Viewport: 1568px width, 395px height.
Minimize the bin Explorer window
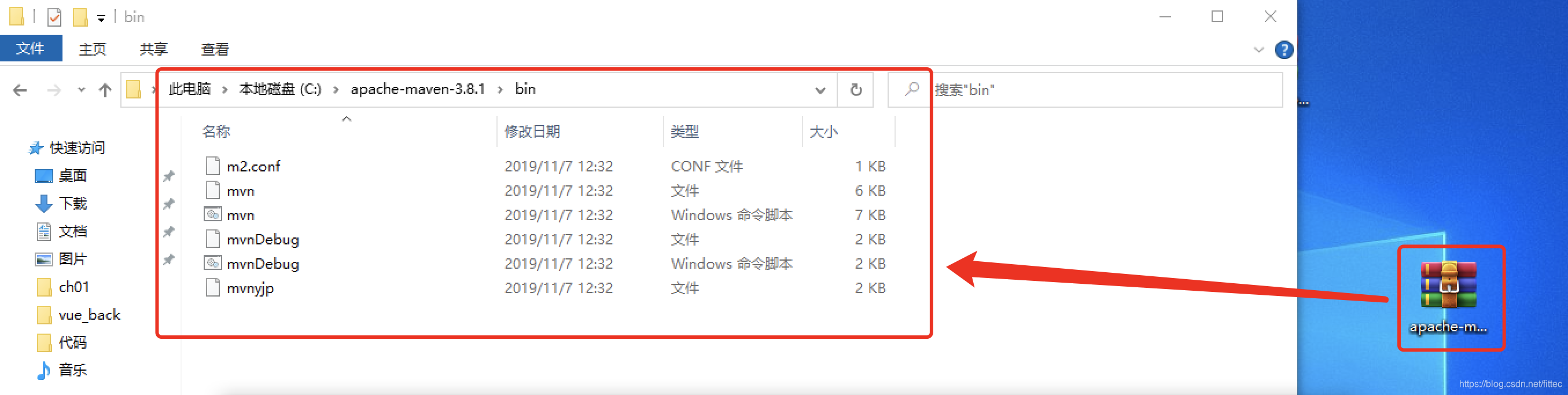[1165, 16]
